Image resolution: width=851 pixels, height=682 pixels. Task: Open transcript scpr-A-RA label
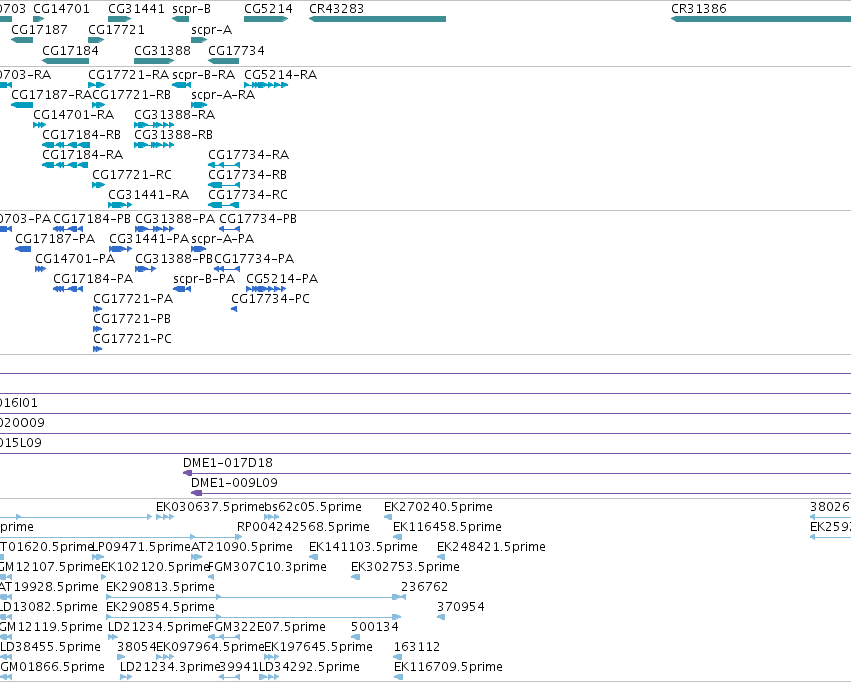(x=223, y=95)
